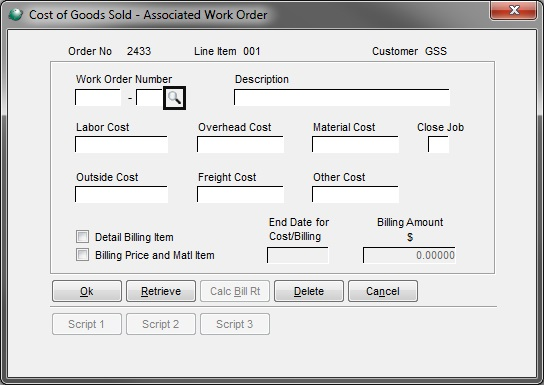
Task: Select the Other Cost field
Action: coord(355,194)
